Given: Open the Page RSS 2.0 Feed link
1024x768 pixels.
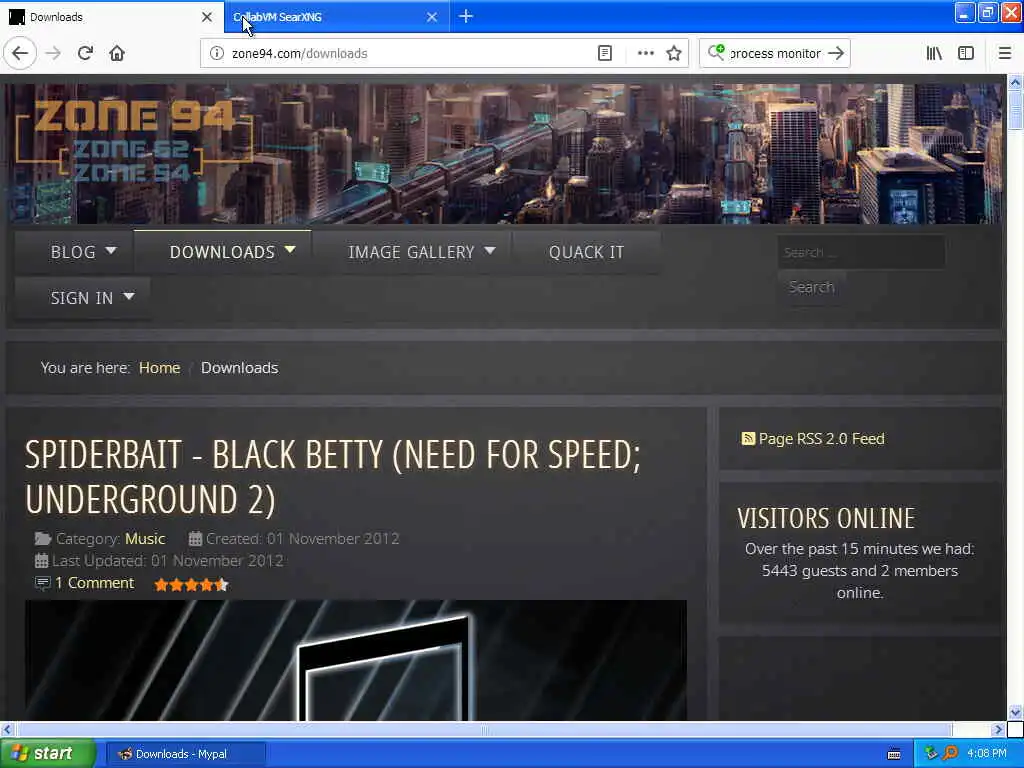Looking at the screenshot, I should click(x=822, y=439).
